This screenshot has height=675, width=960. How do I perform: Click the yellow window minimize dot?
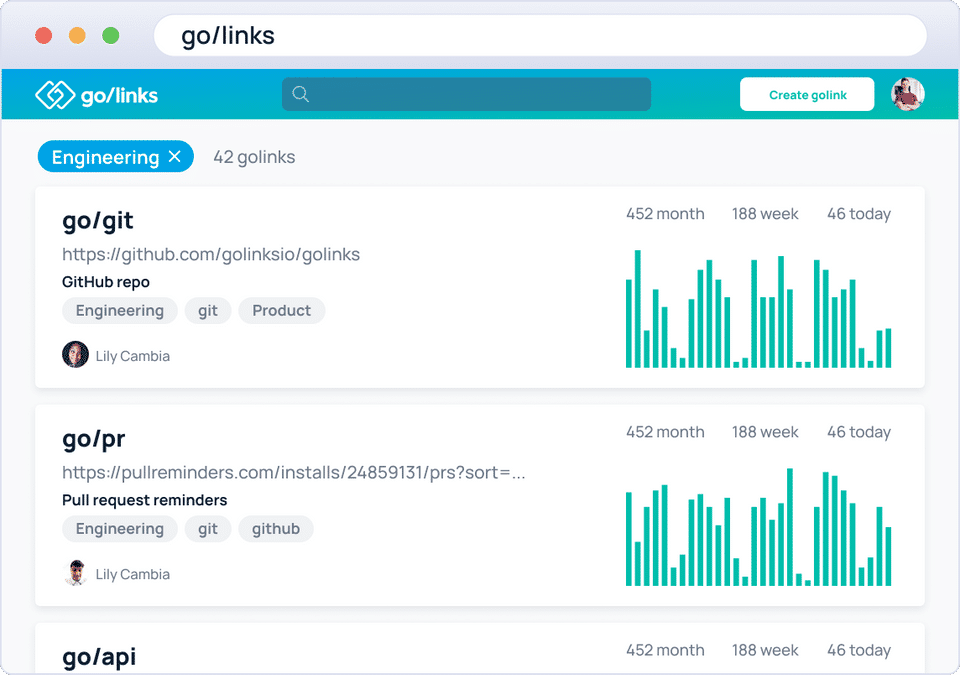77,36
